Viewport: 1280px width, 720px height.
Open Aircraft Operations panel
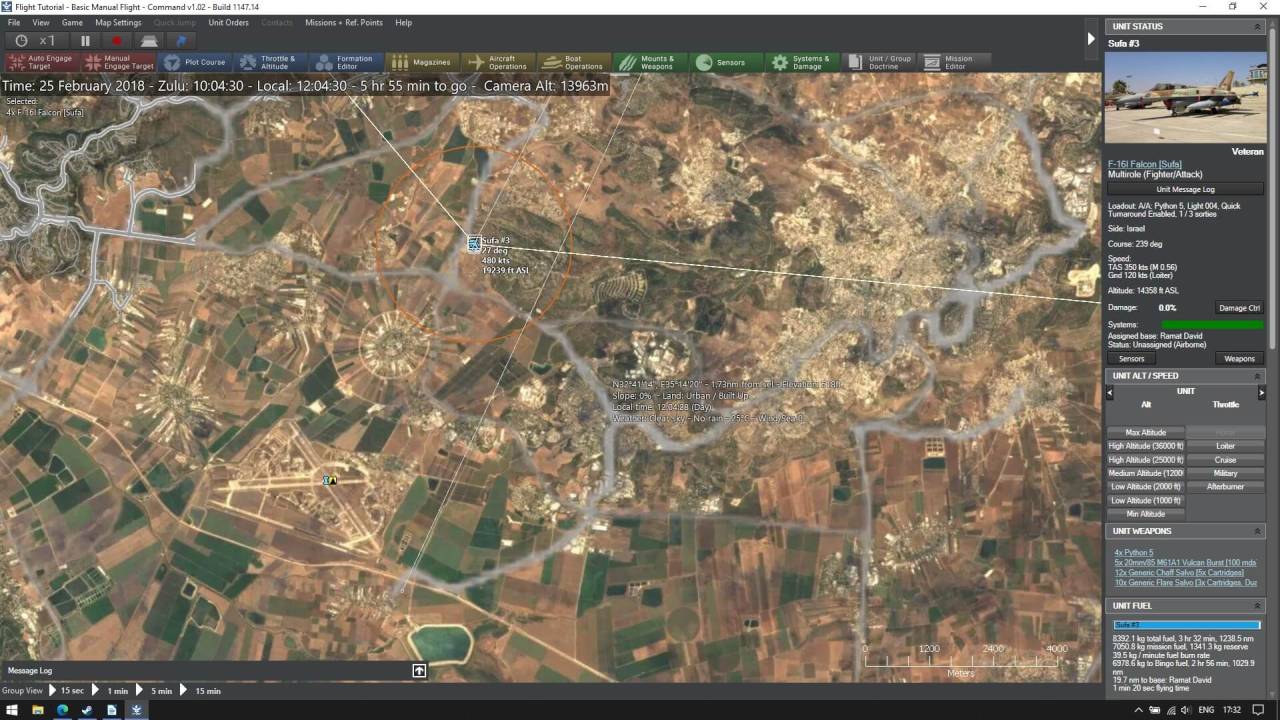click(x=498, y=62)
